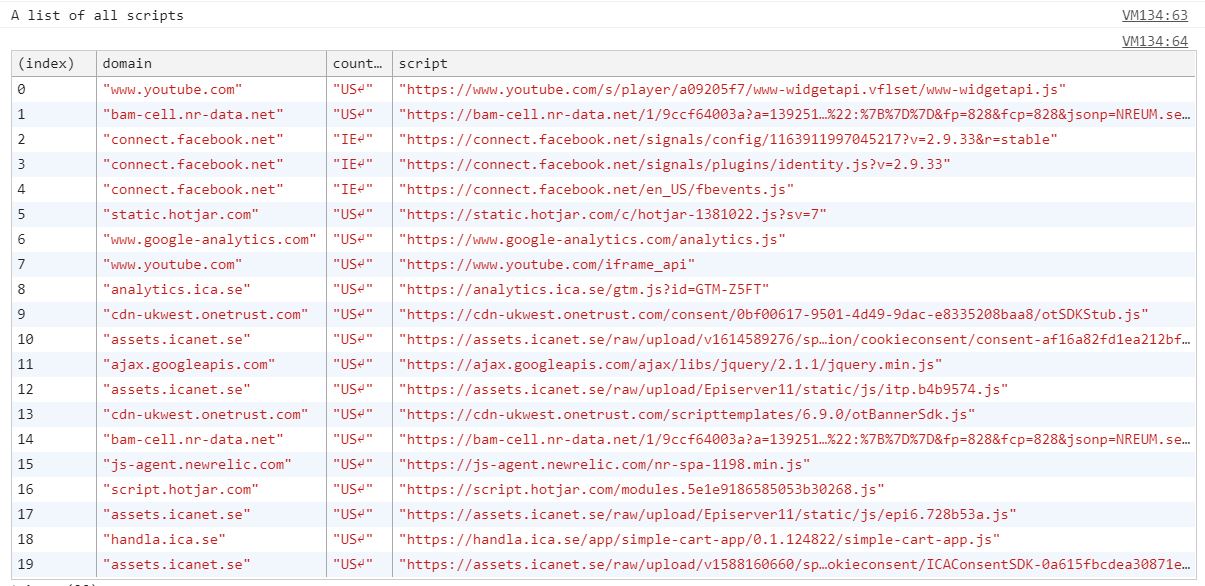This screenshot has height=586, width=1205.
Task: Click the ajax.googleapis.com domain cell
Action: pyautogui.click(x=189, y=364)
